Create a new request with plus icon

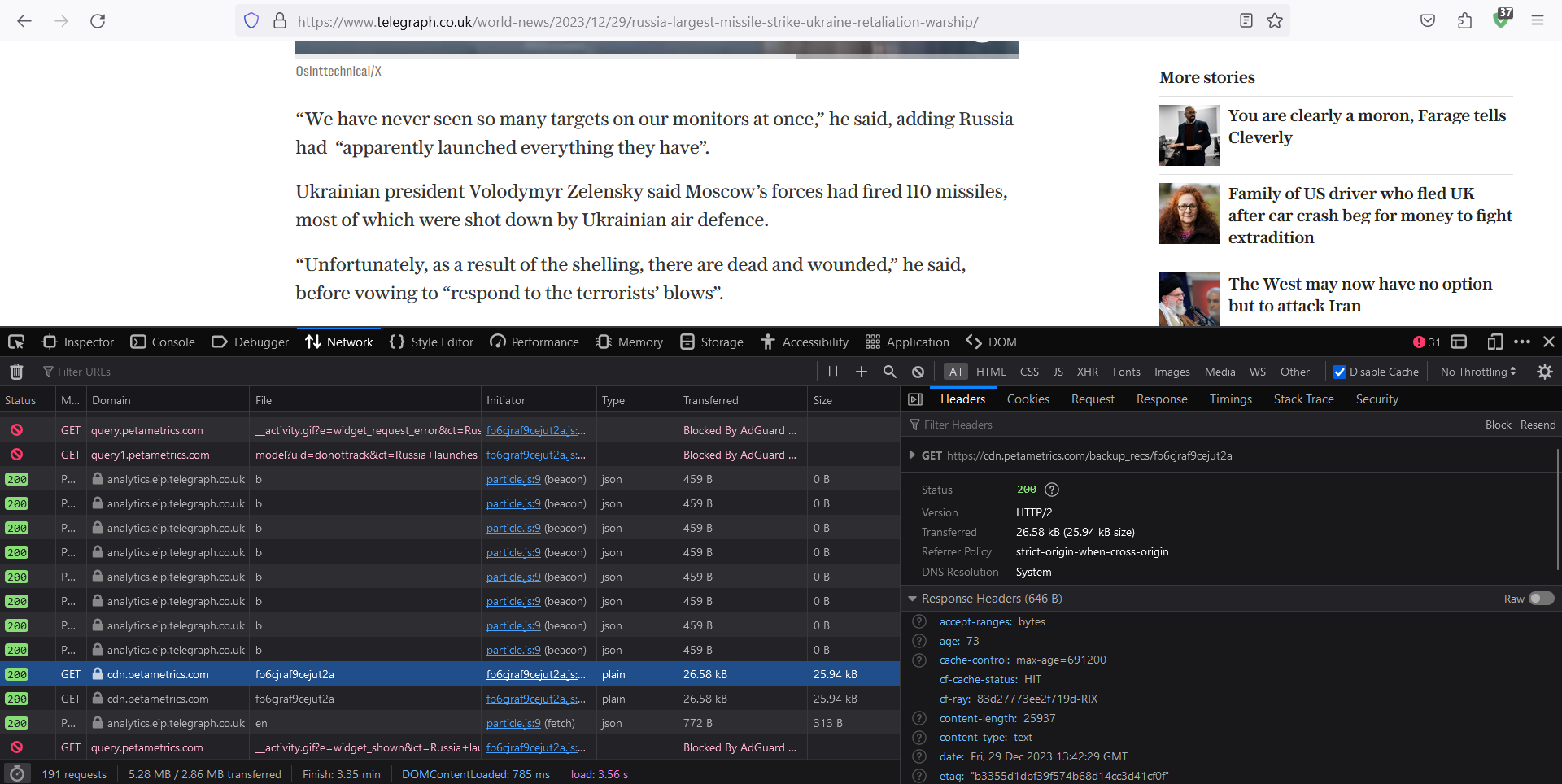coord(861,372)
